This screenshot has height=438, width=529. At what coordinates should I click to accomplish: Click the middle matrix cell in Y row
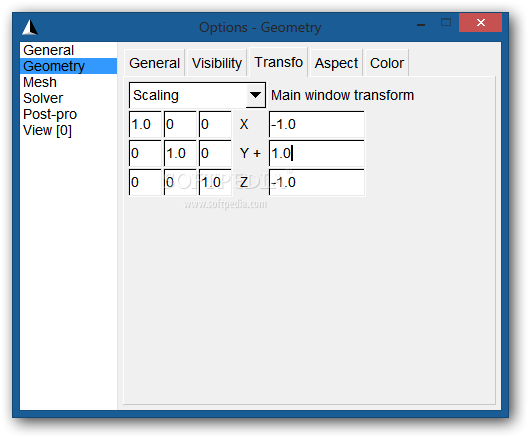[180, 153]
